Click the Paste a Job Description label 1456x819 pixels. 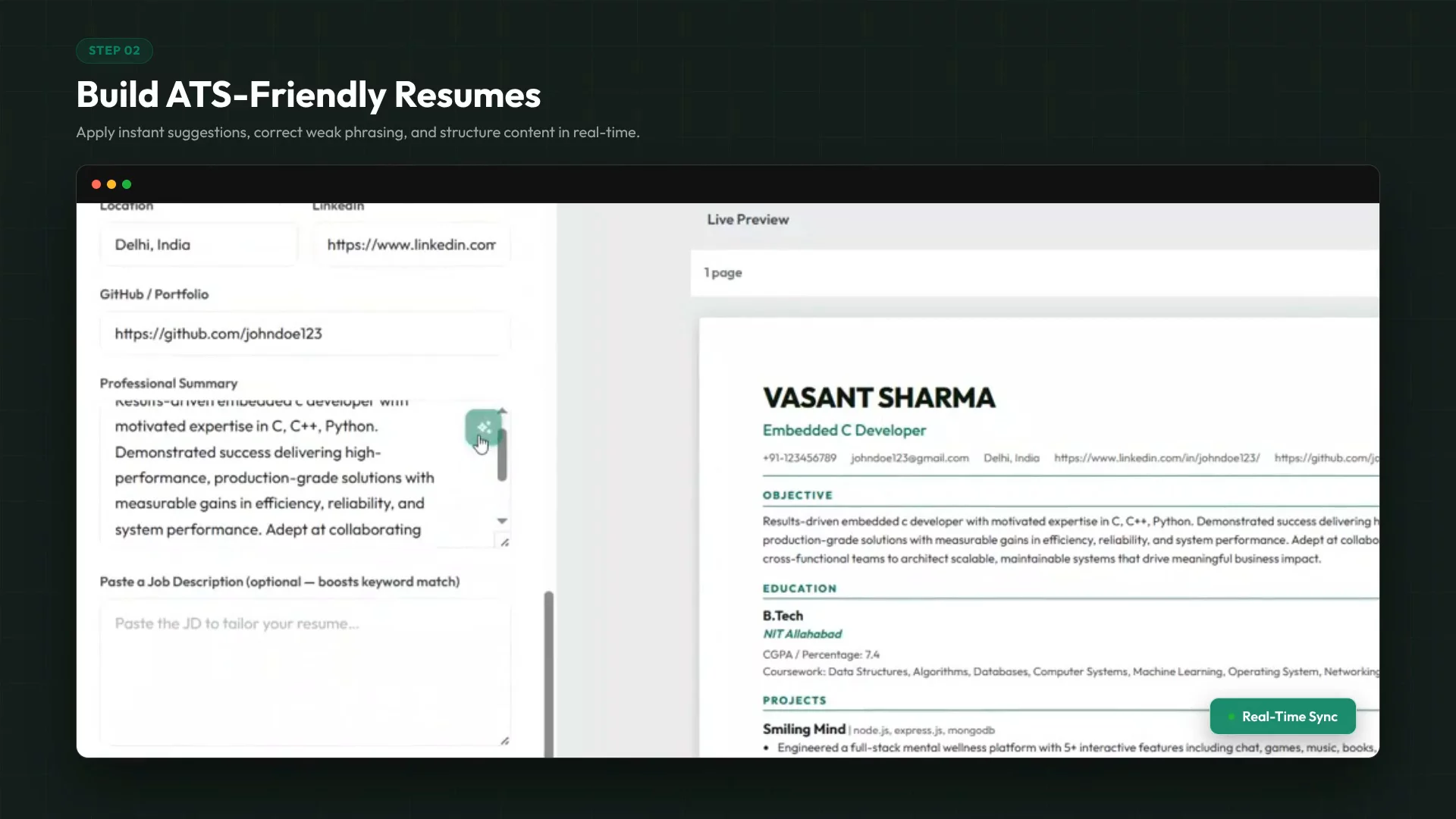pyautogui.click(x=280, y=582)
